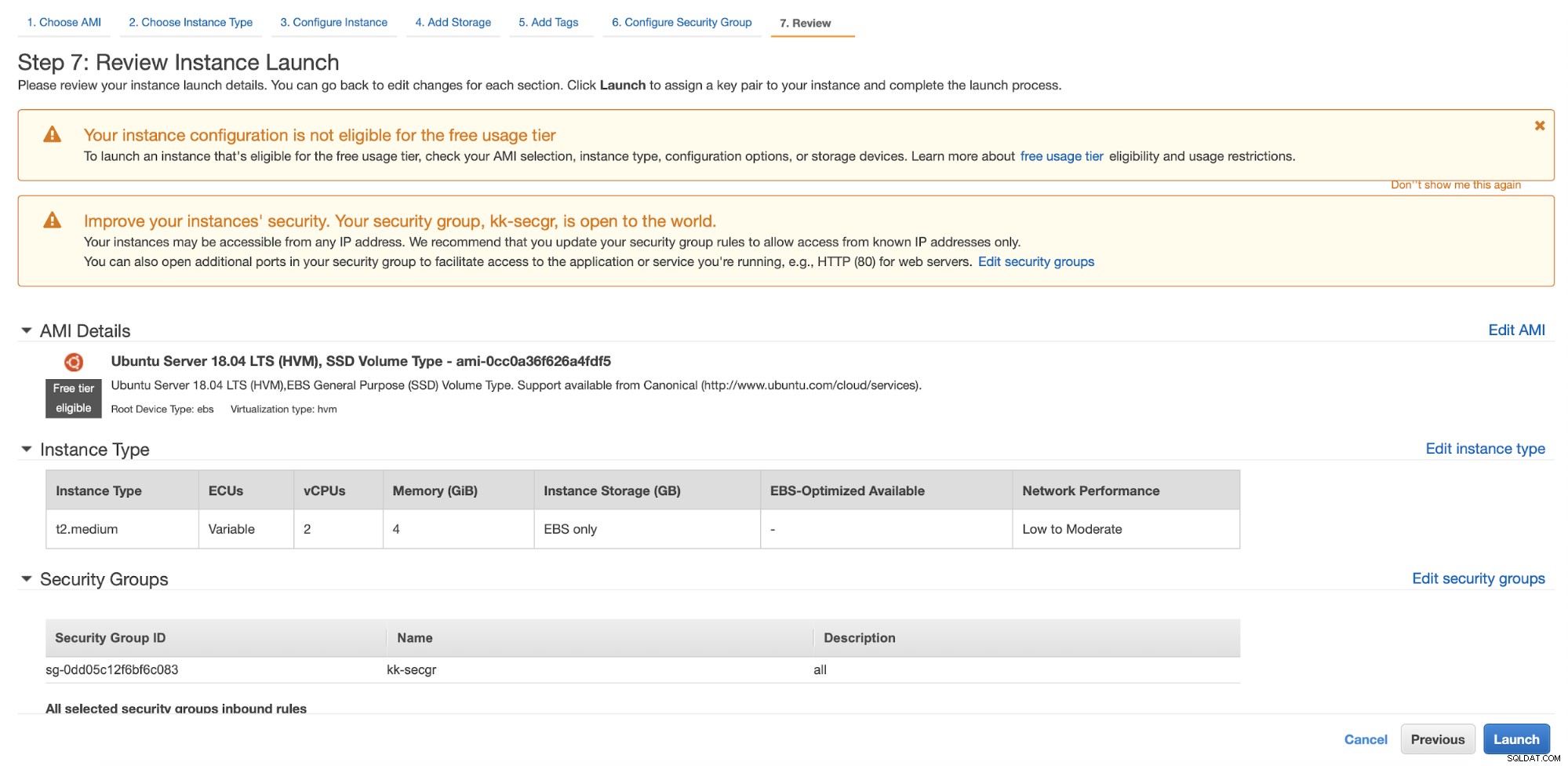Click the Description column header

pos(1027,638)
